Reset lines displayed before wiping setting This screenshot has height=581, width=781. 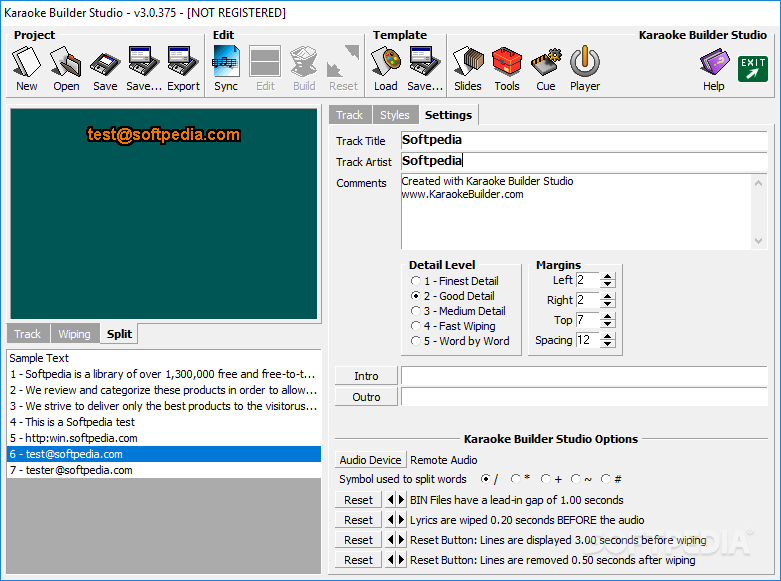[x=358, y=540]
